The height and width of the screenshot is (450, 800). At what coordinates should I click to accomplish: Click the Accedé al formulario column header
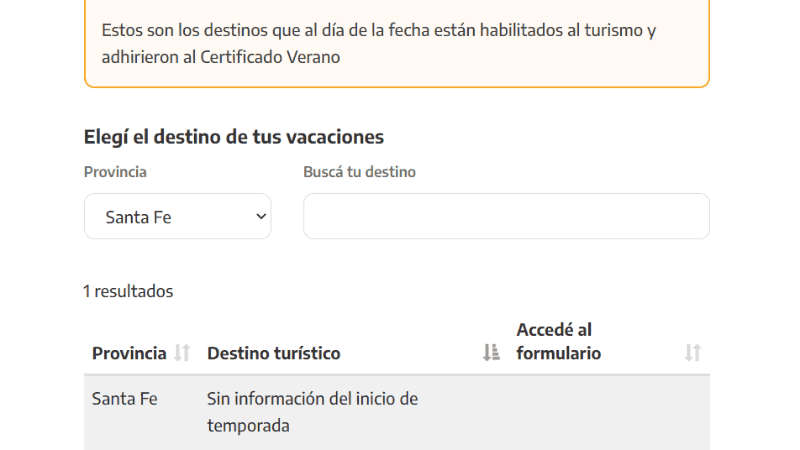point(559,341)
